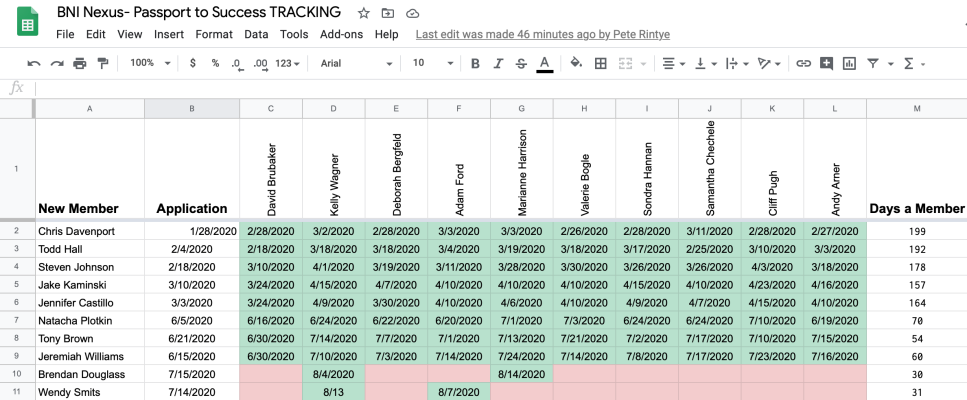The height and width of the screenshot is (400, 967).
Task: Select the Days a Member header cell
Action: click(x=917, y=168)
